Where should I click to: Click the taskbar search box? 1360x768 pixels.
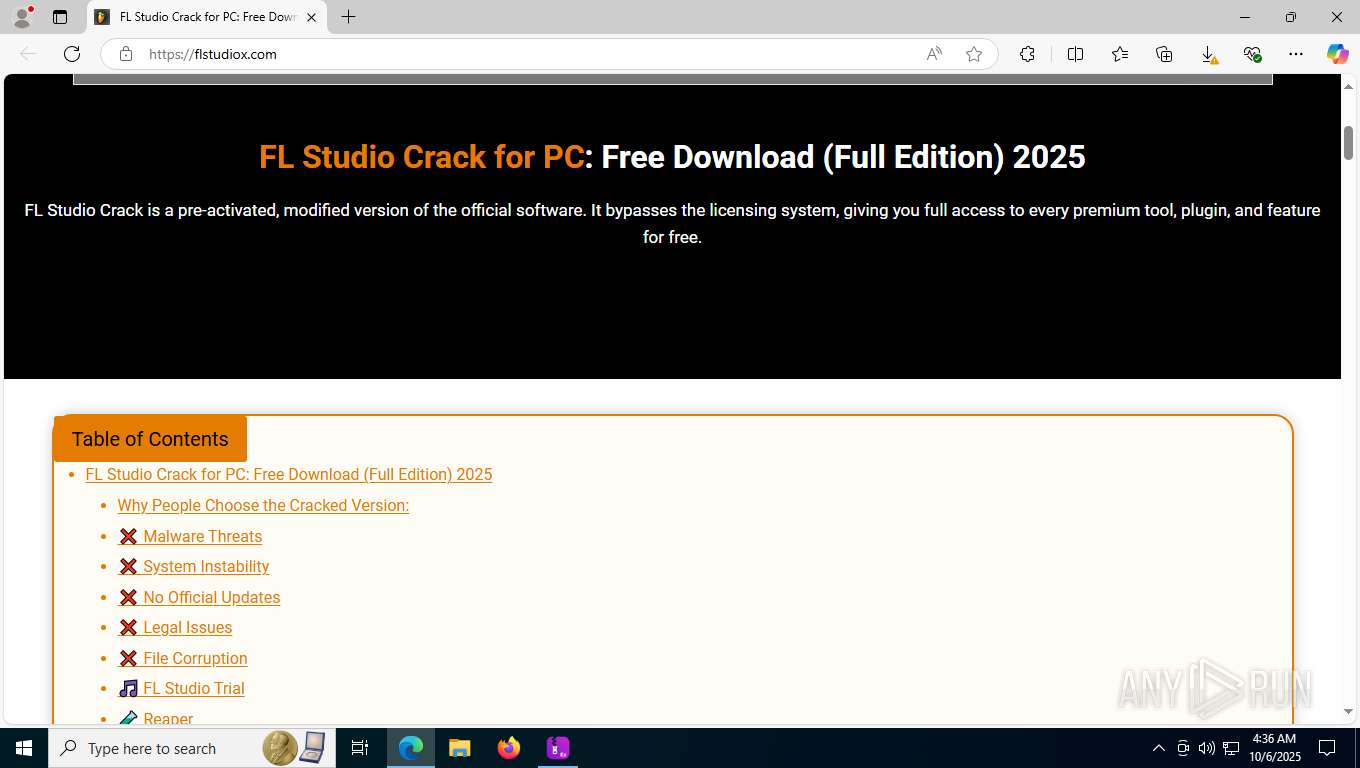point(191,748)
